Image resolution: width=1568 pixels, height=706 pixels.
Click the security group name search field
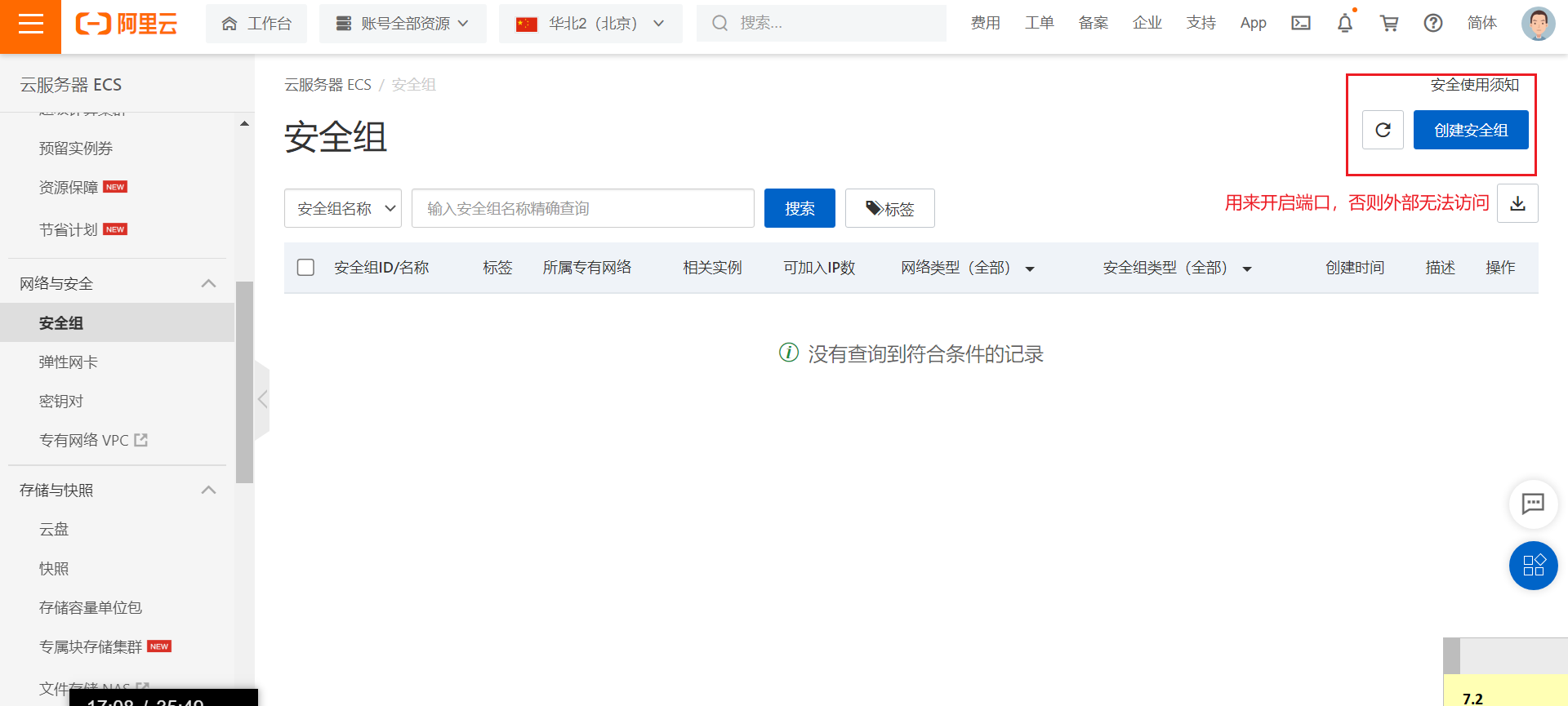click(x=583, y=208)
